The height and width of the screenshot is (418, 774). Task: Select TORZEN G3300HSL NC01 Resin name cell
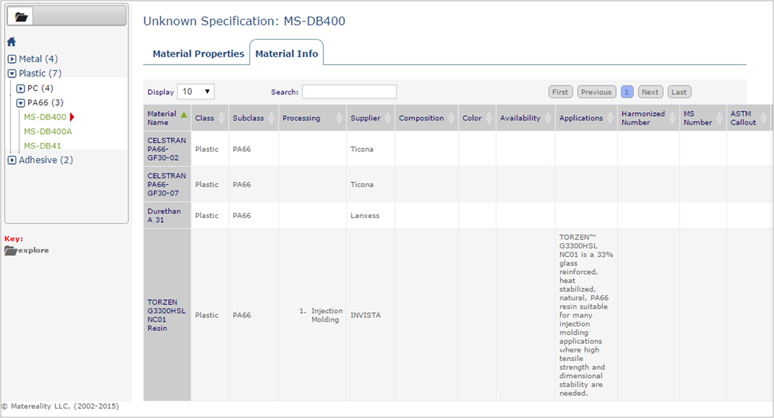167,315
